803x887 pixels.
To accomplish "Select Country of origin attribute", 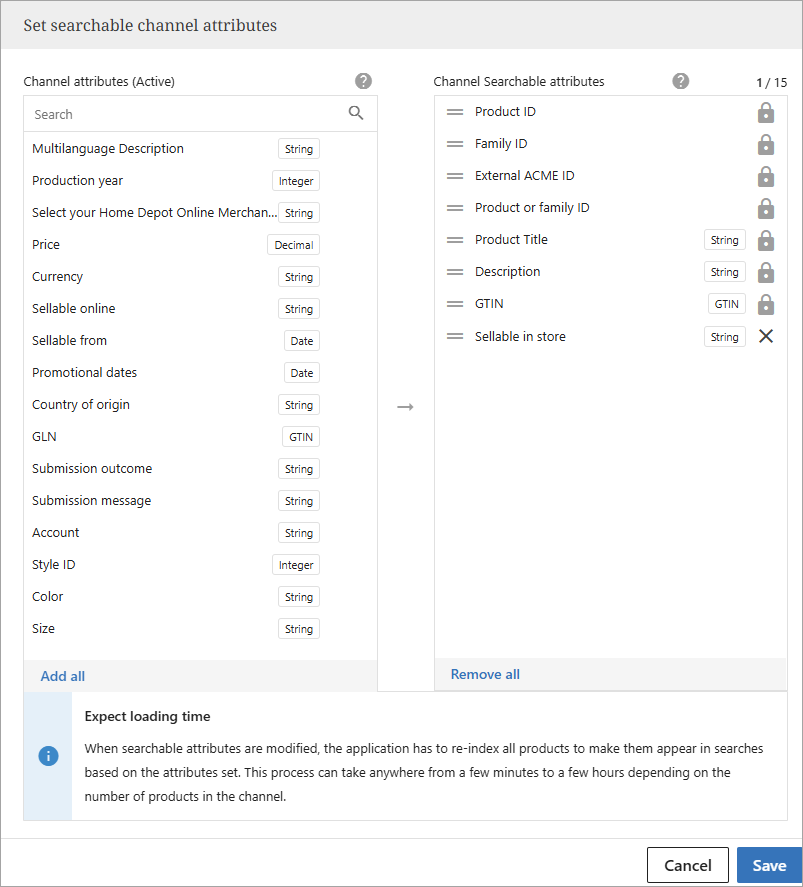I will click(81, 405).
